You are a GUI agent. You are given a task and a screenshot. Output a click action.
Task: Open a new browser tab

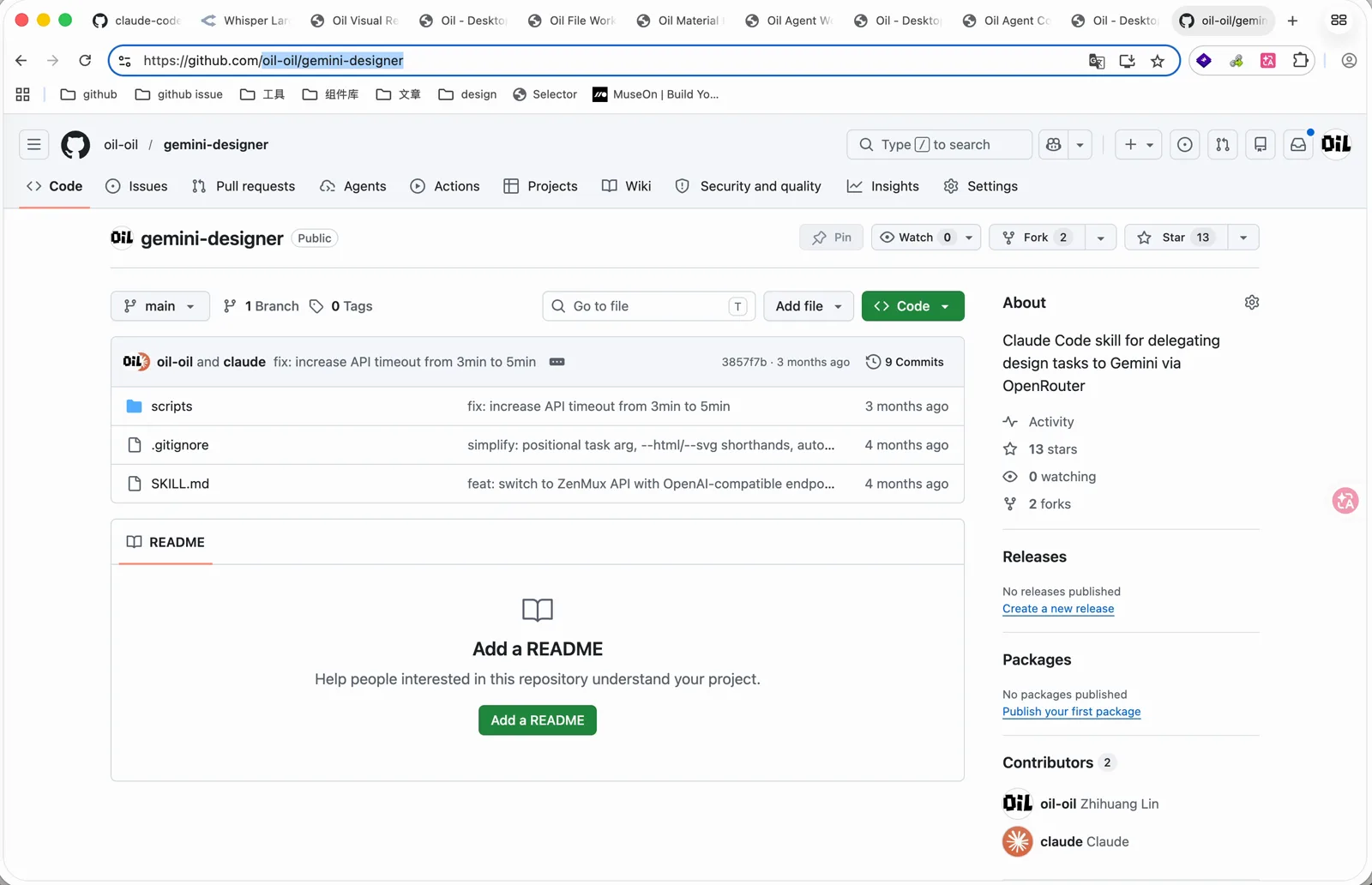tap(1292, 21)
